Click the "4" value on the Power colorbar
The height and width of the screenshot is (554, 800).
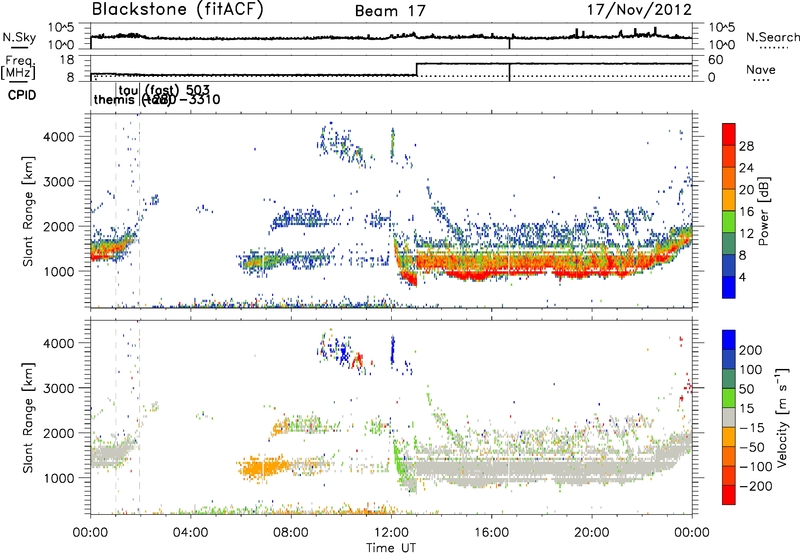pos(742,277)
